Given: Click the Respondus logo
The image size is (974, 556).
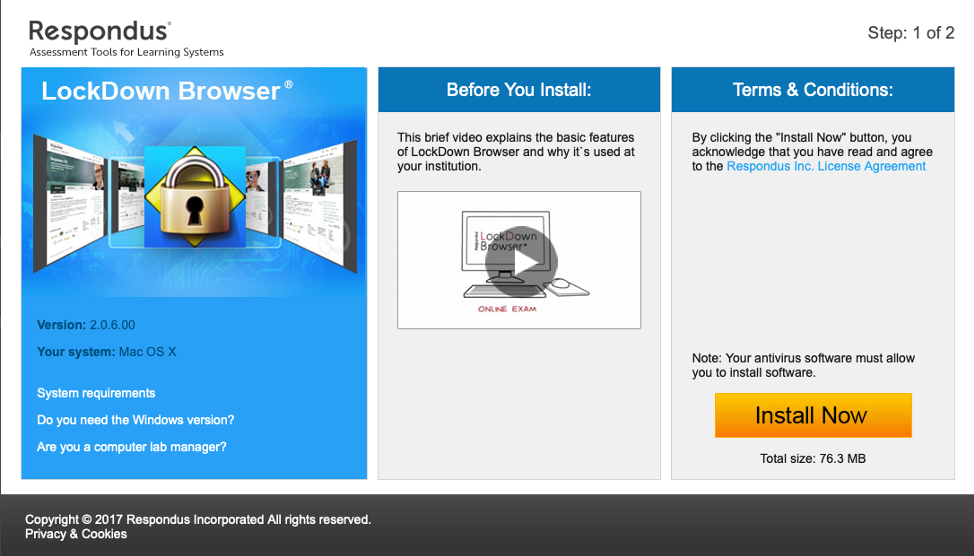Looking at the screenshot, I should pyautogui.click(x=100, y=32).
